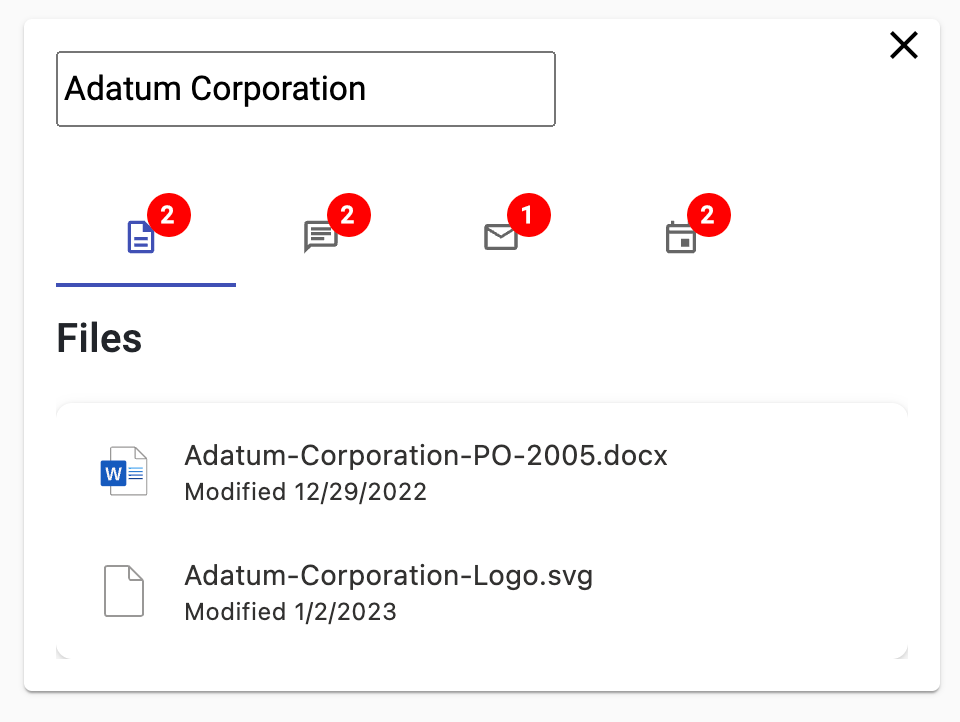
Task: Open the email envelope icon
Action: 500,237
